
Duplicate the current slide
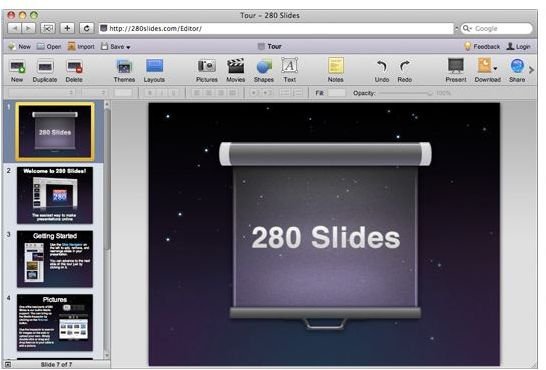point(45,66)
